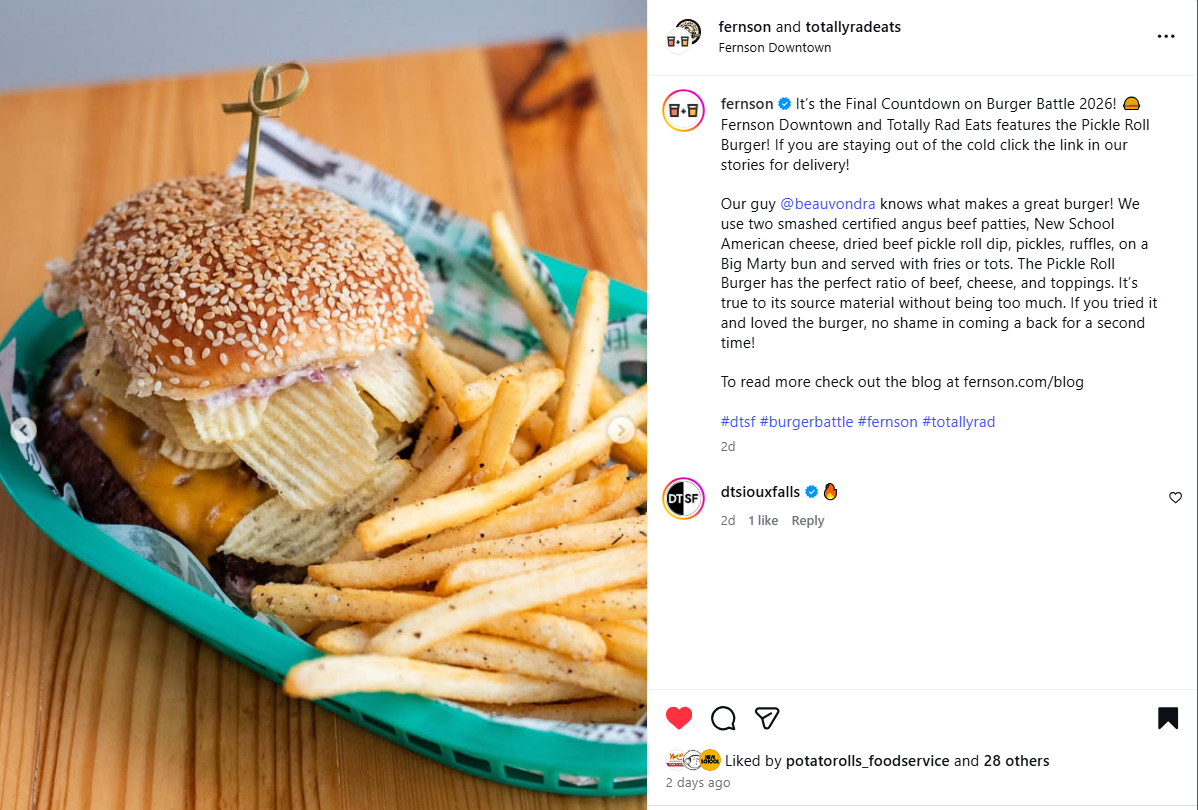Open dtsiouxfalls profile avatar

tap(683, 498)
